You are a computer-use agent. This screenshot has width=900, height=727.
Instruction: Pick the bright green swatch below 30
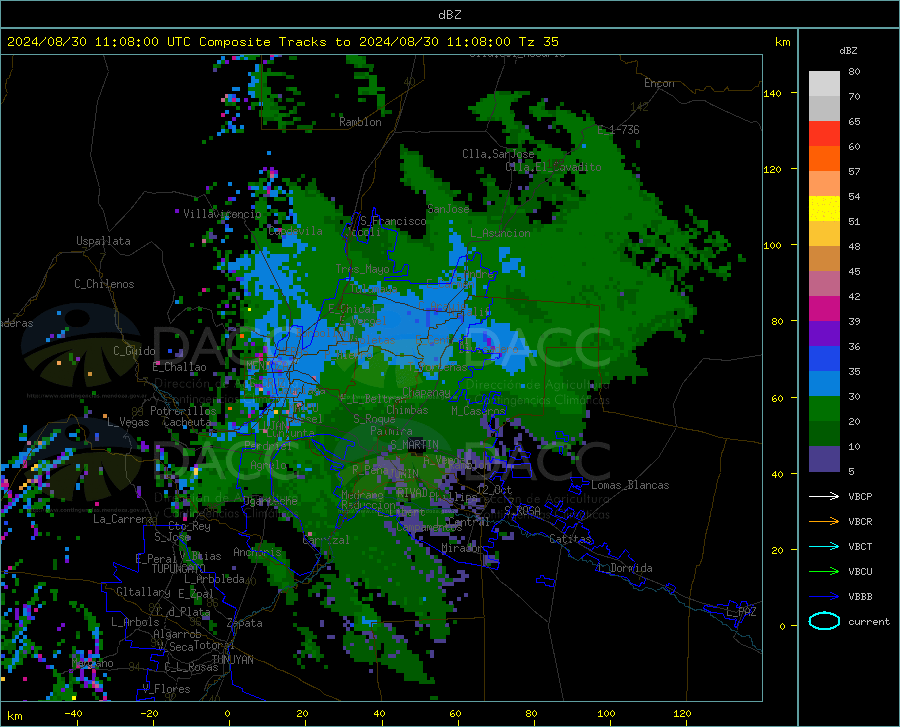(824, 409)
